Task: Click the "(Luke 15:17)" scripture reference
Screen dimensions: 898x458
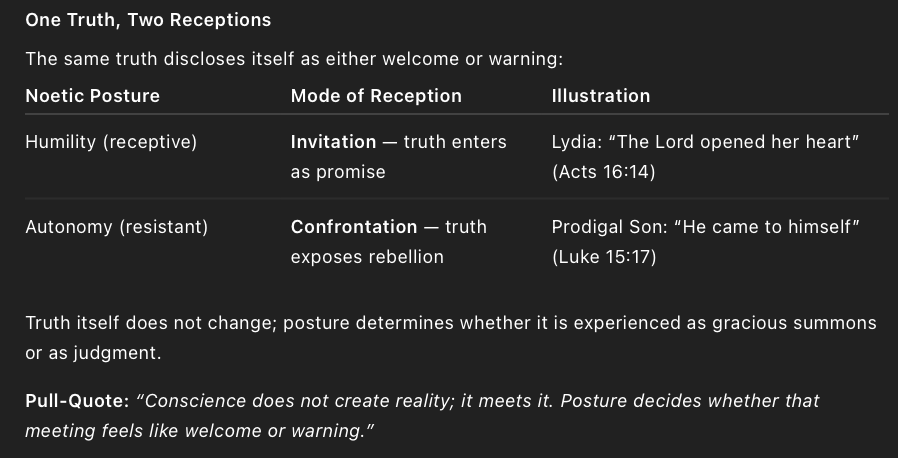Action: point(604,257)
